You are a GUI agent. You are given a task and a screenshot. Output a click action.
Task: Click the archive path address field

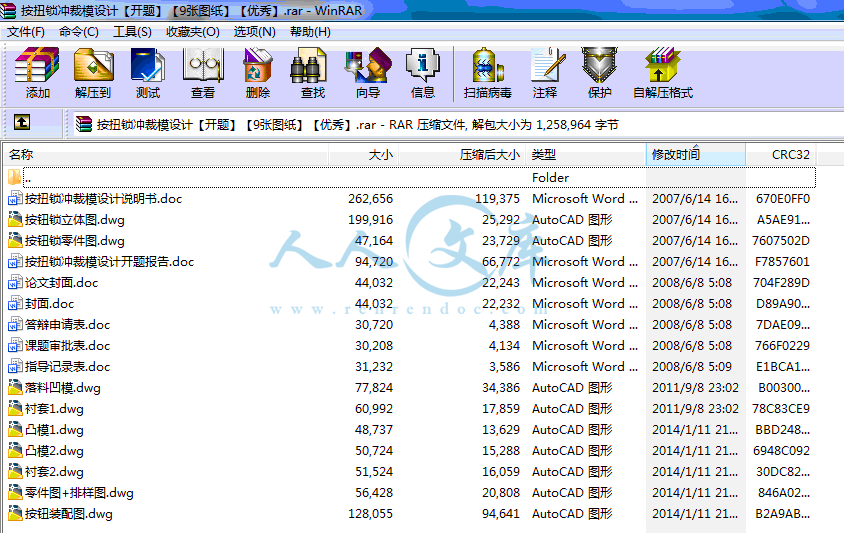(x=458, y=125)
